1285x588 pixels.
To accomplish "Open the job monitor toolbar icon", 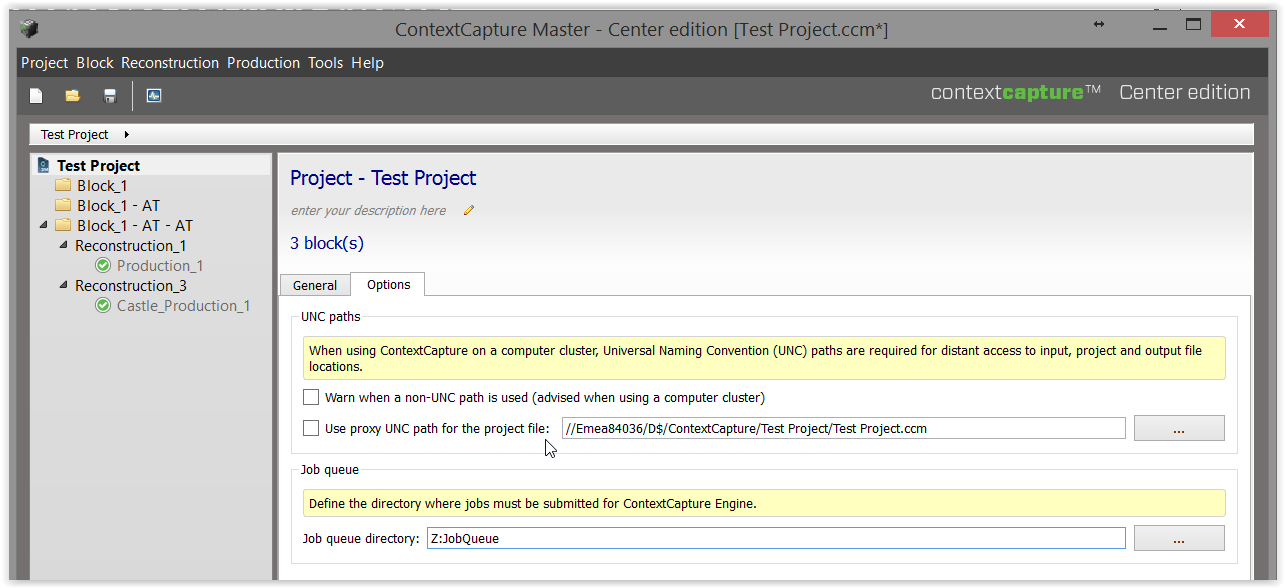I will click(154, 96).
